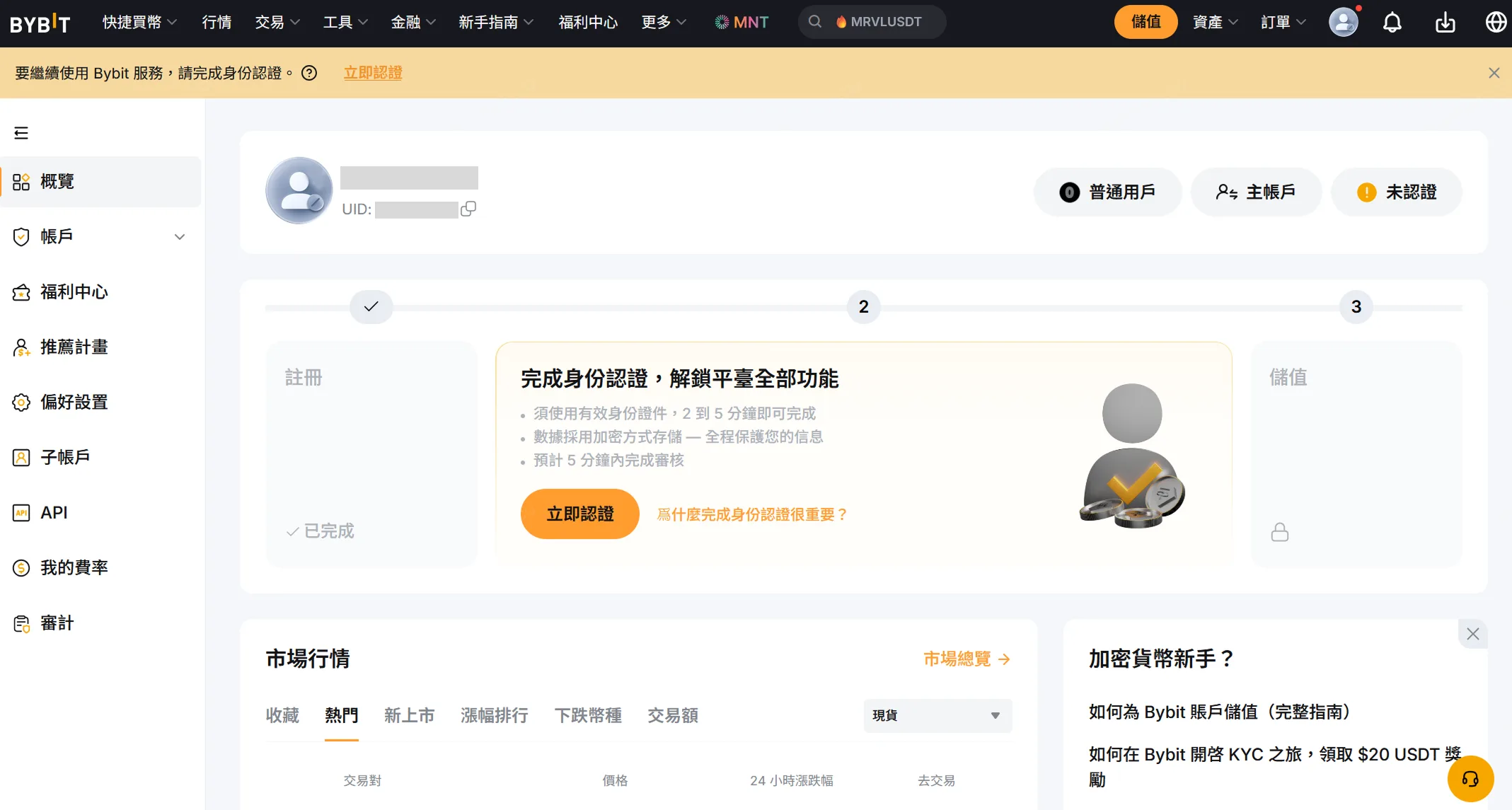Click step 3 progress marker
The height and width of the screenshot is (810, 1512).
click(1356, 307)
